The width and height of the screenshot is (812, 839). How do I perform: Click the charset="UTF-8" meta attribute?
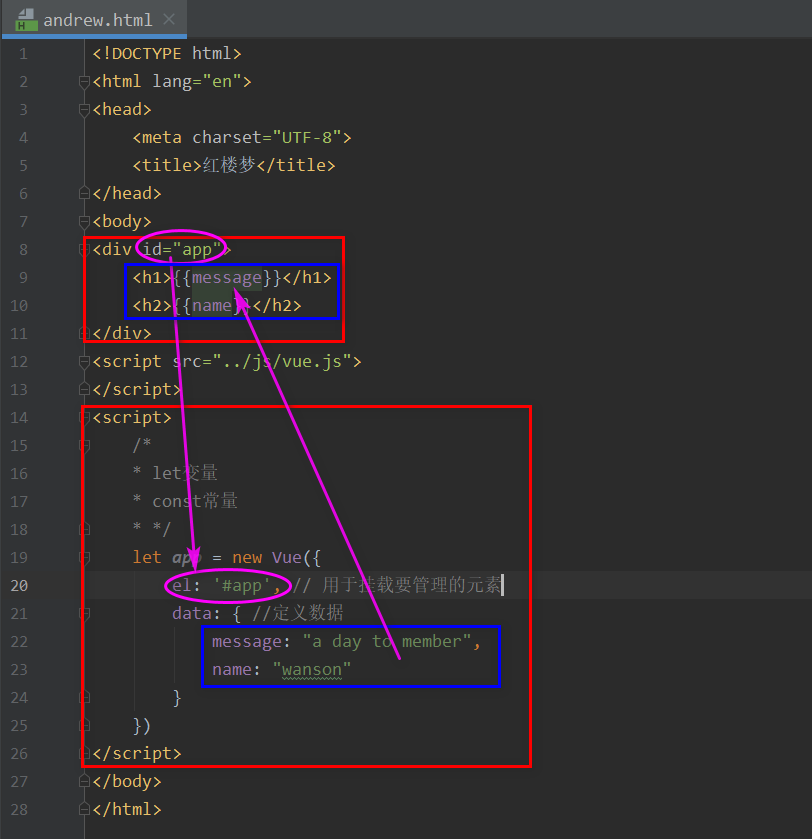(267, 138)
